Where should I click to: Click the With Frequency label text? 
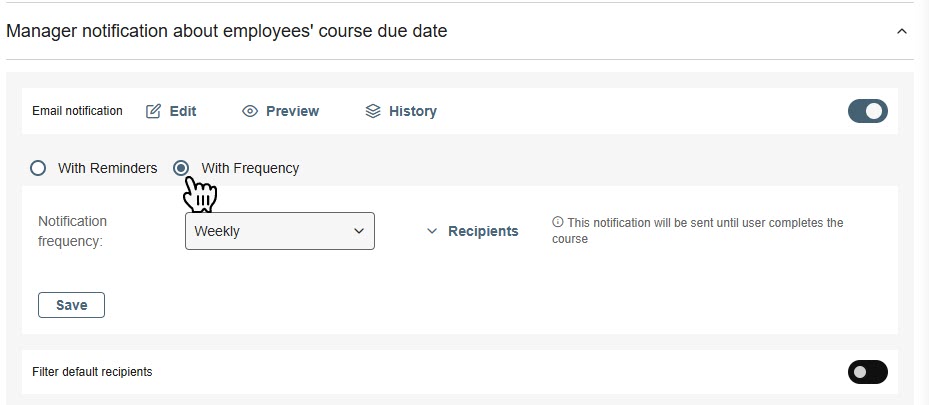point(250,168)
